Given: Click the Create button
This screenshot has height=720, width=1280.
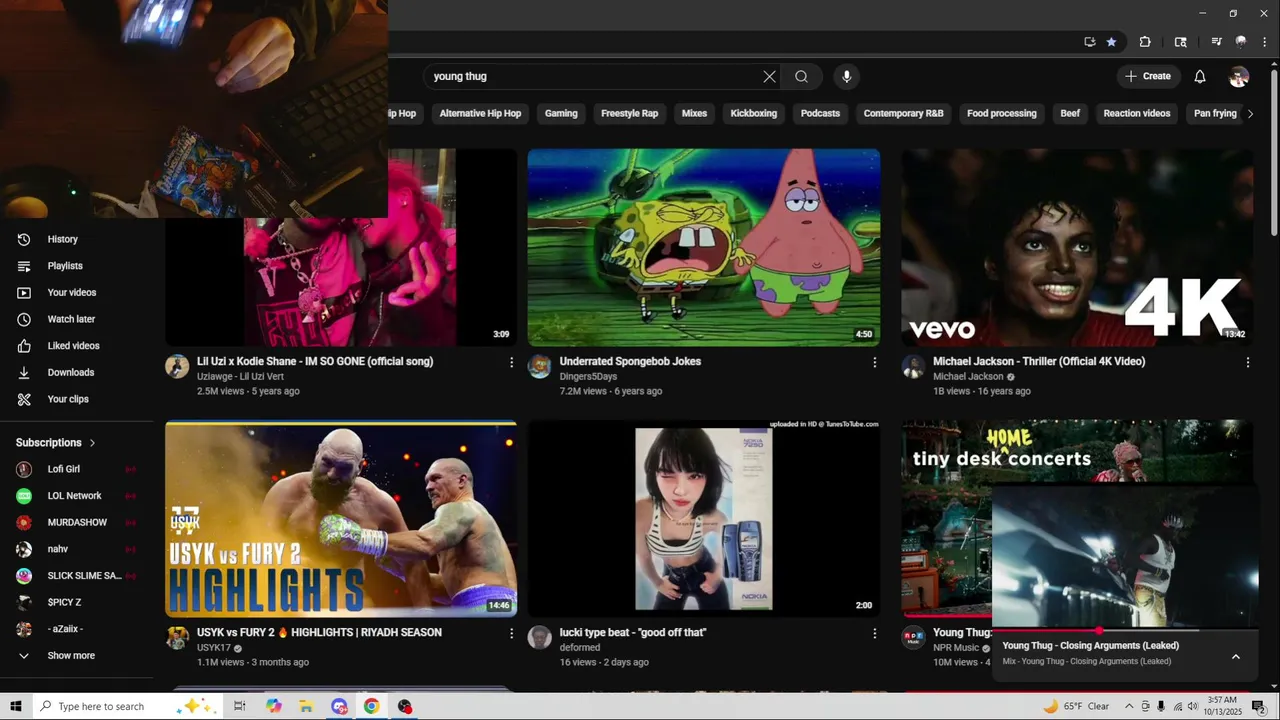Looking at the screenshot, I should coord(1147,76).
